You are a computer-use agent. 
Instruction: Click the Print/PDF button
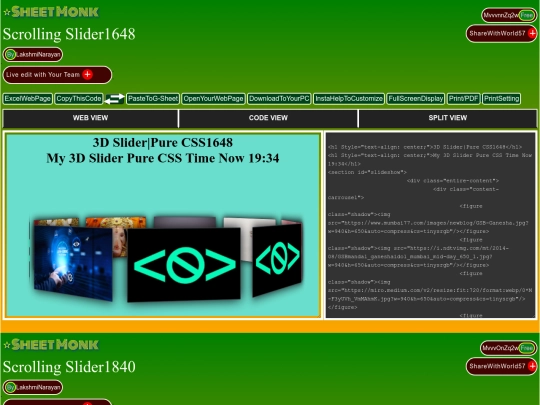pyautogui.click(x=464, y=99)
